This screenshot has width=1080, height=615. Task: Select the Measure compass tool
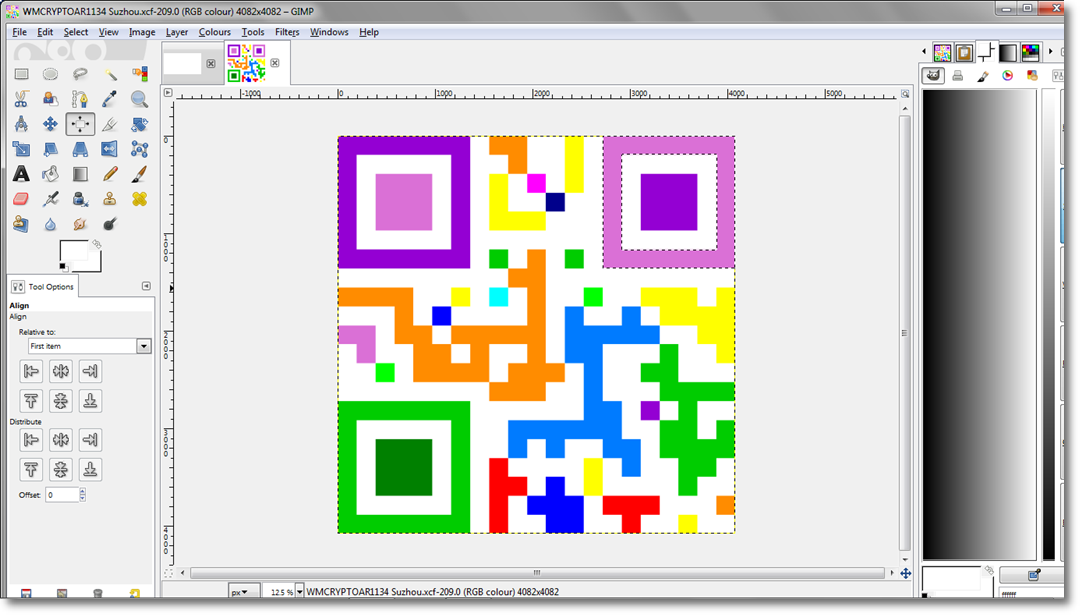[x=21, y=124]
